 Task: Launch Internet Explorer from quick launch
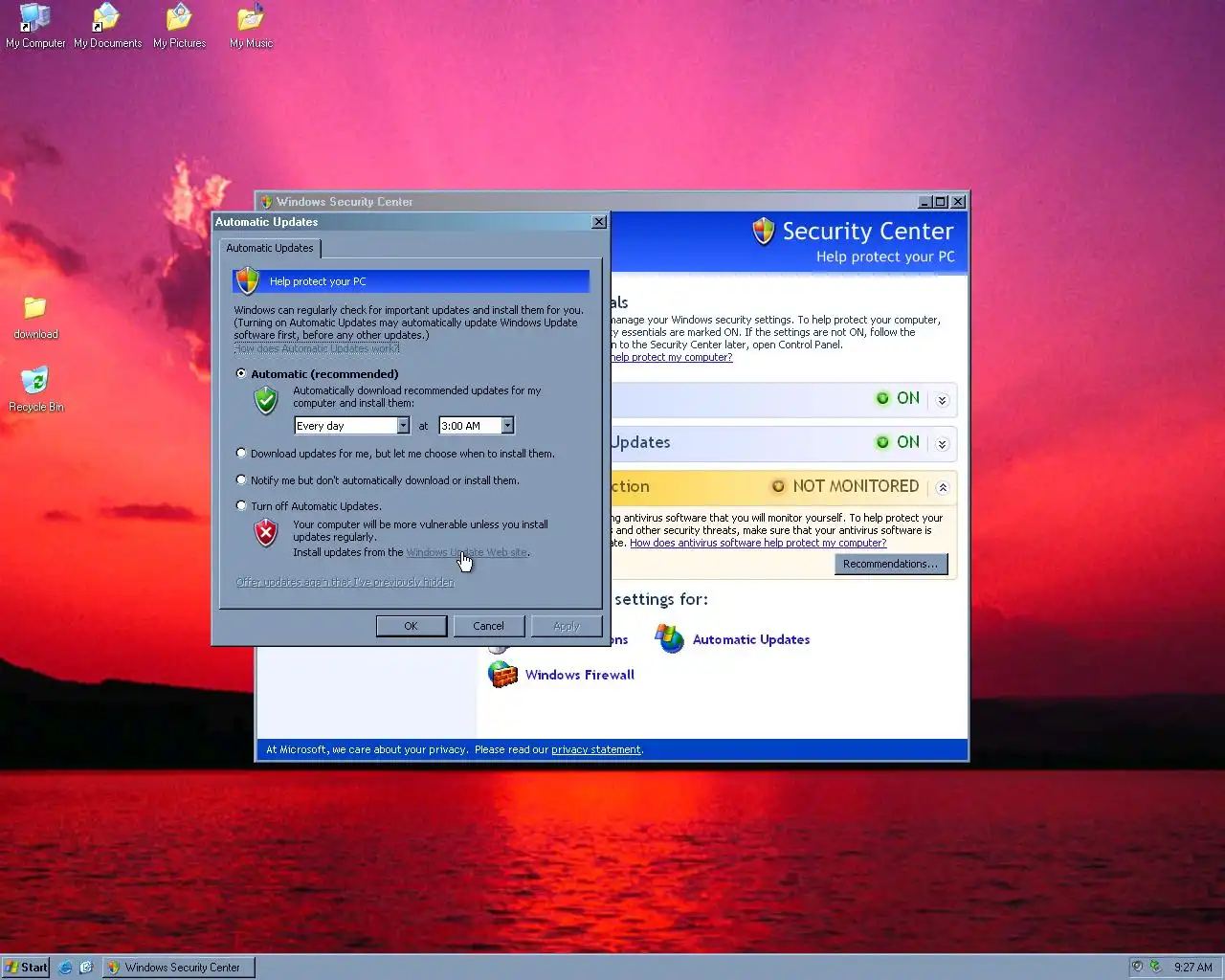65,968
